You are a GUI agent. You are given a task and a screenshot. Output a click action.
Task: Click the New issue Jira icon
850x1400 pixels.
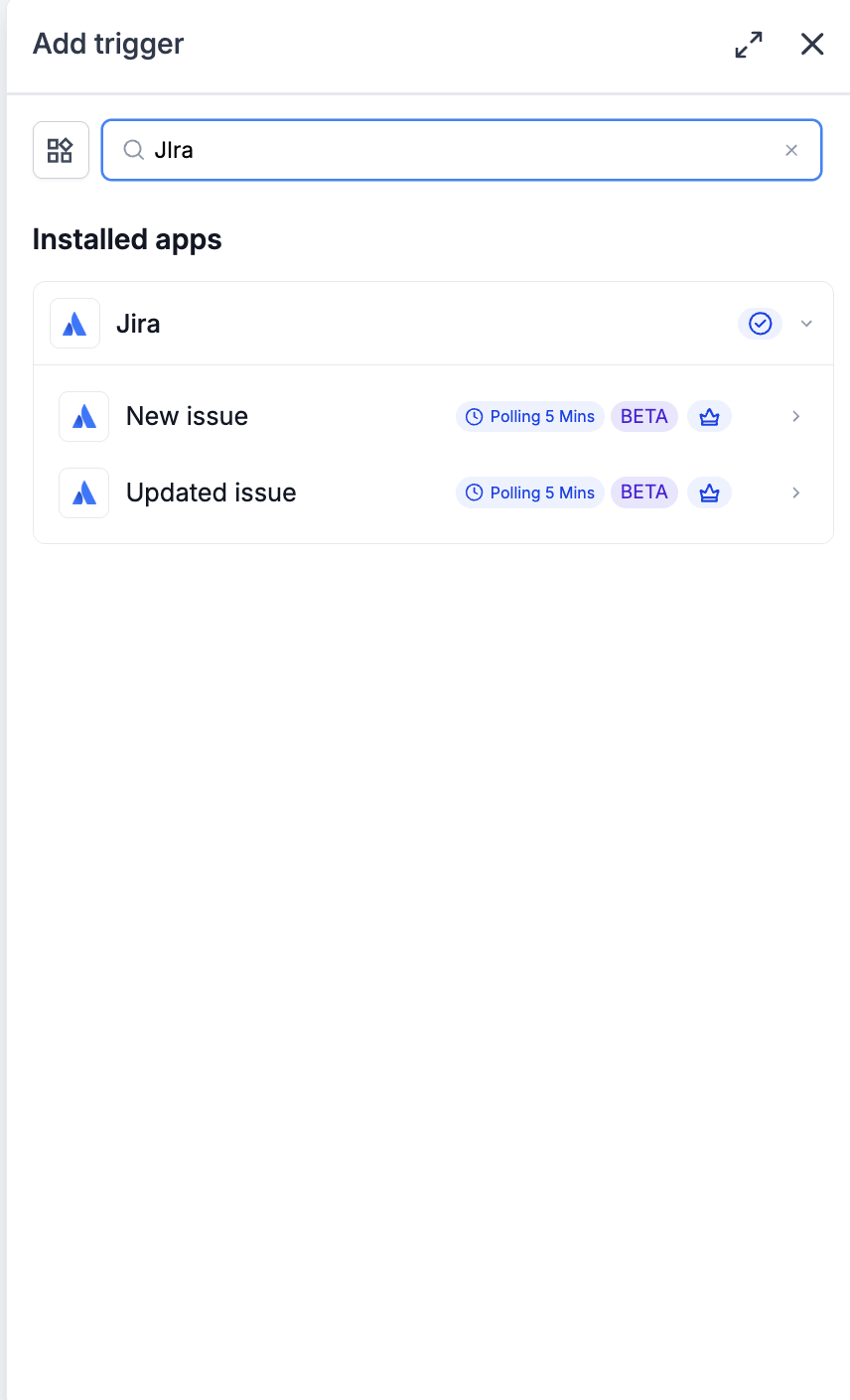(84, 416)
